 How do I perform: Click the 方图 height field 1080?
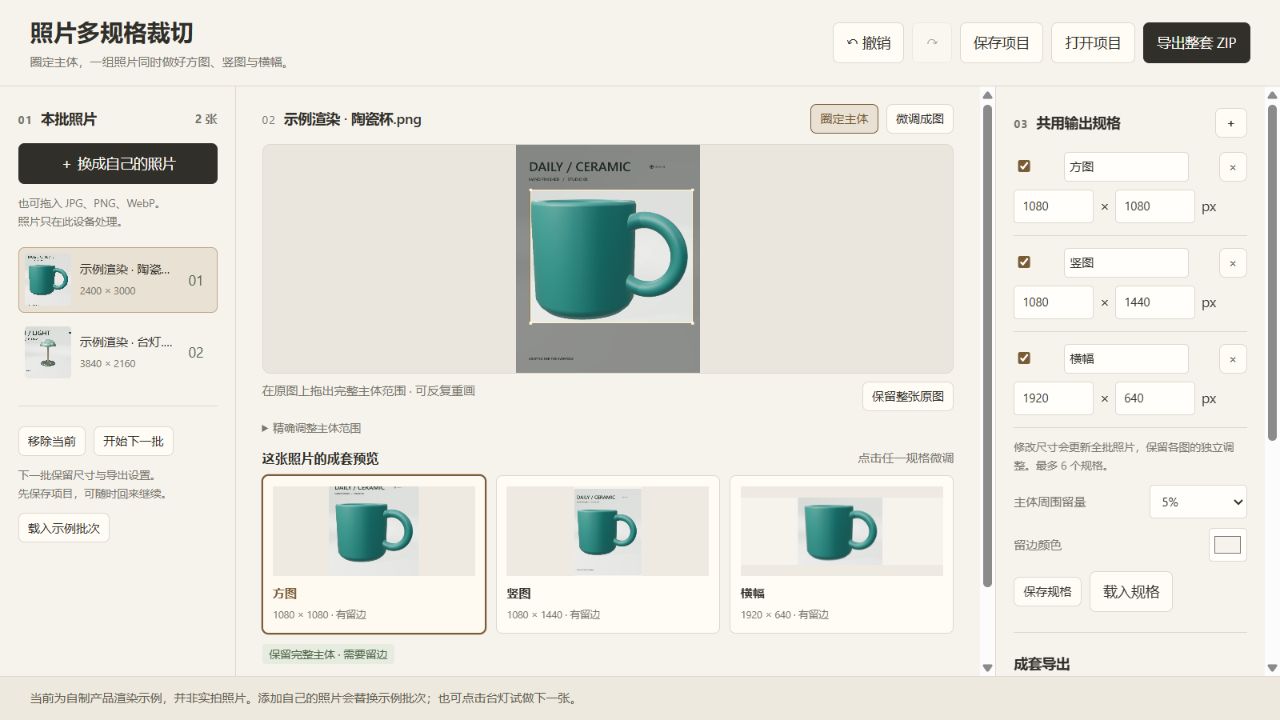click(x=1155, y=206)
